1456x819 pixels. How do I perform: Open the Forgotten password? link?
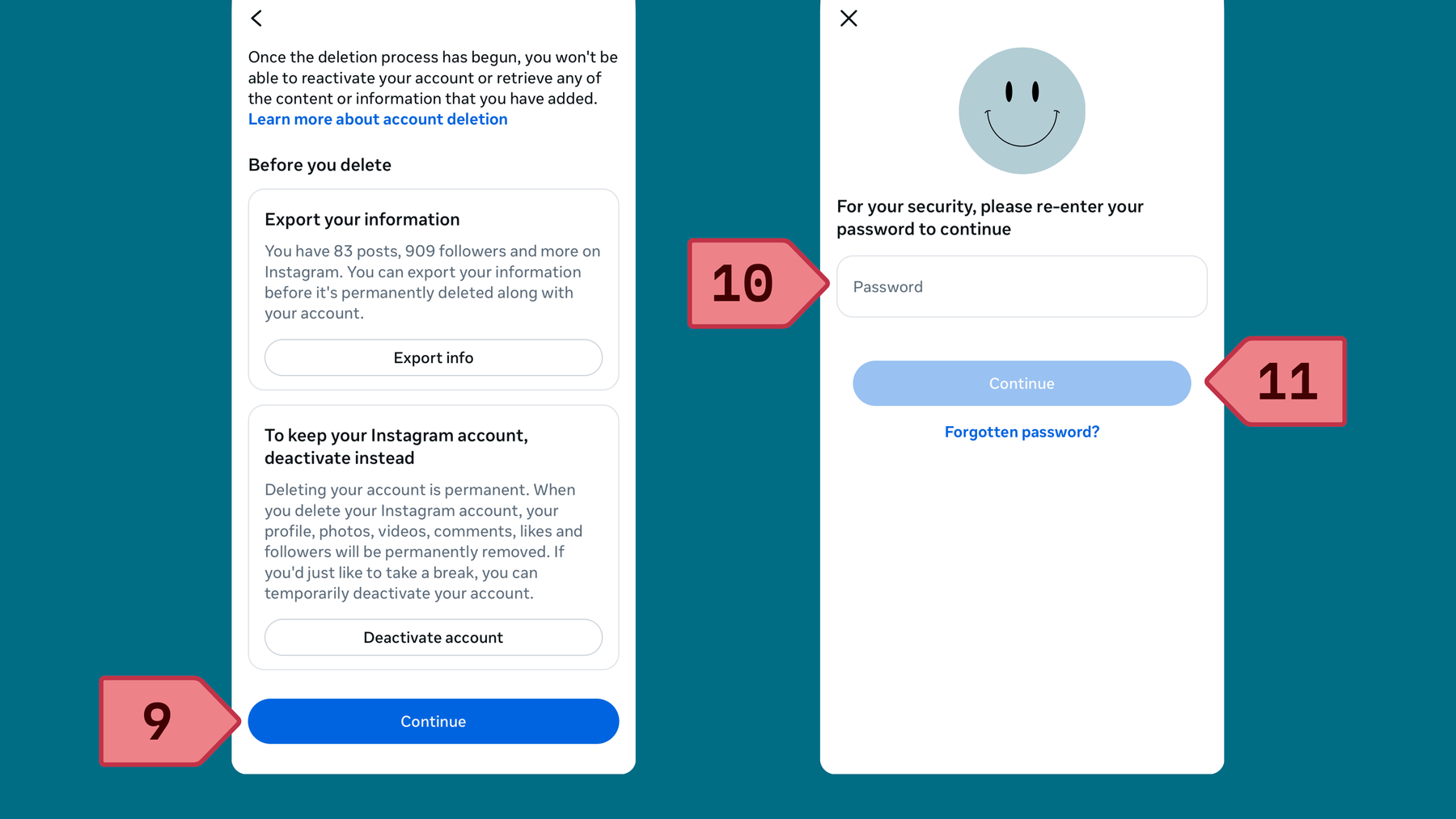coord(1022,432)
